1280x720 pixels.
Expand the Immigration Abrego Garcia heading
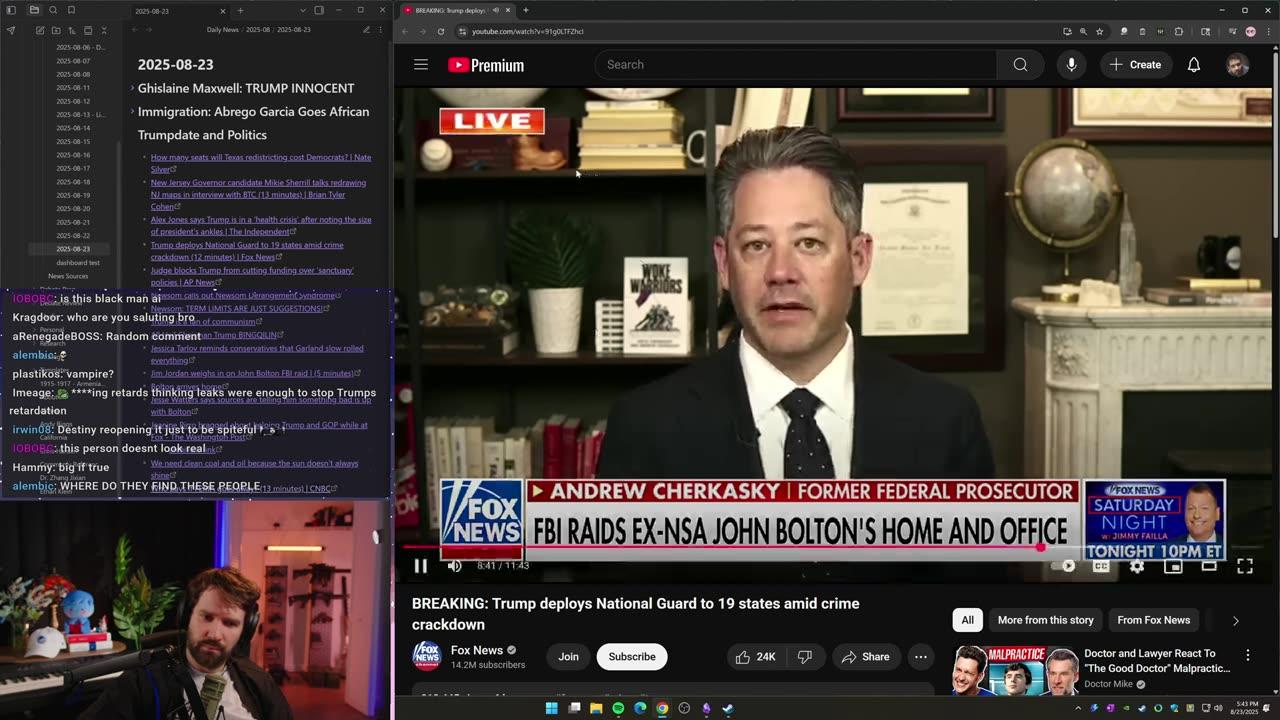132,111
